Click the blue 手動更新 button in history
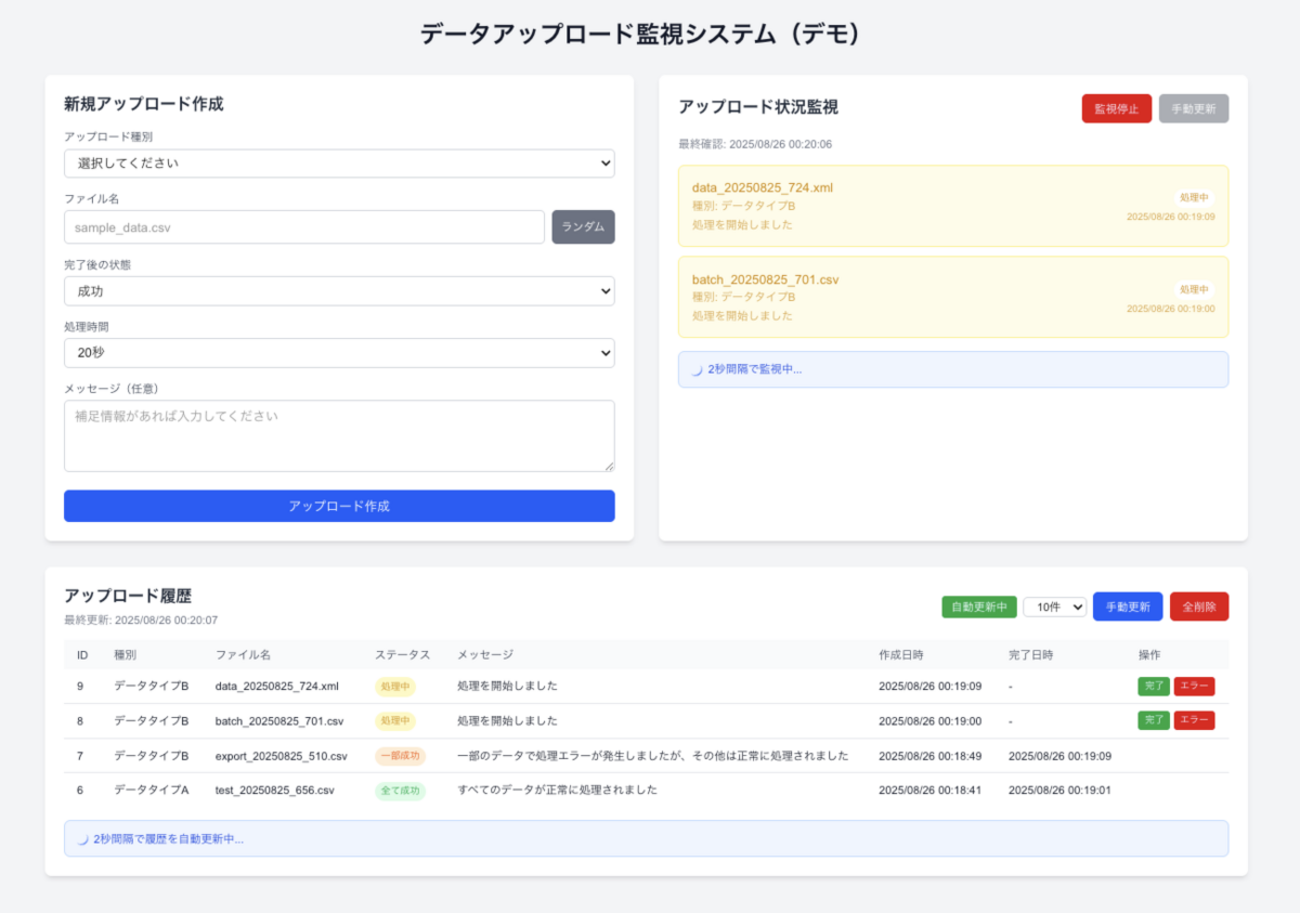1300x913 pixels. click(1127, 607)
